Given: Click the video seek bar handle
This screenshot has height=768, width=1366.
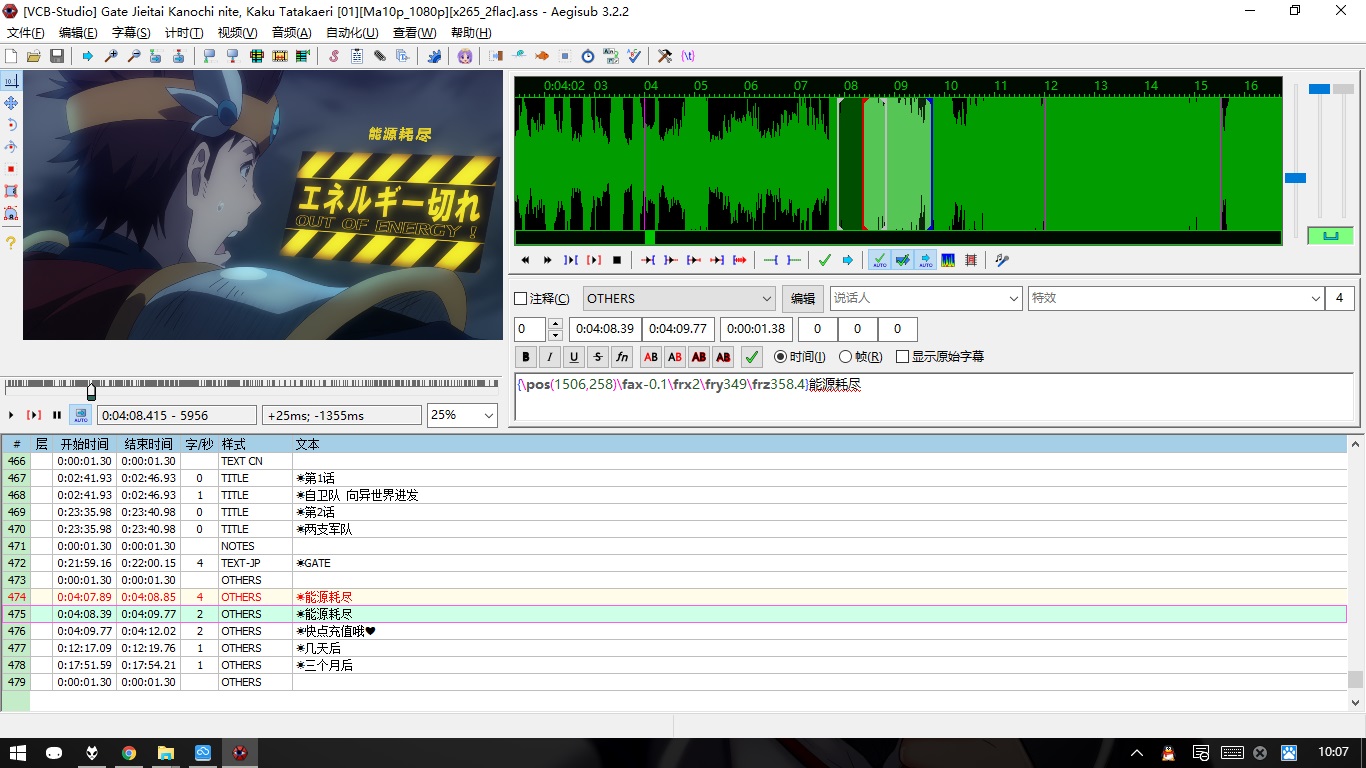Looking at the screenshot, I should click(x=91, y=391).
